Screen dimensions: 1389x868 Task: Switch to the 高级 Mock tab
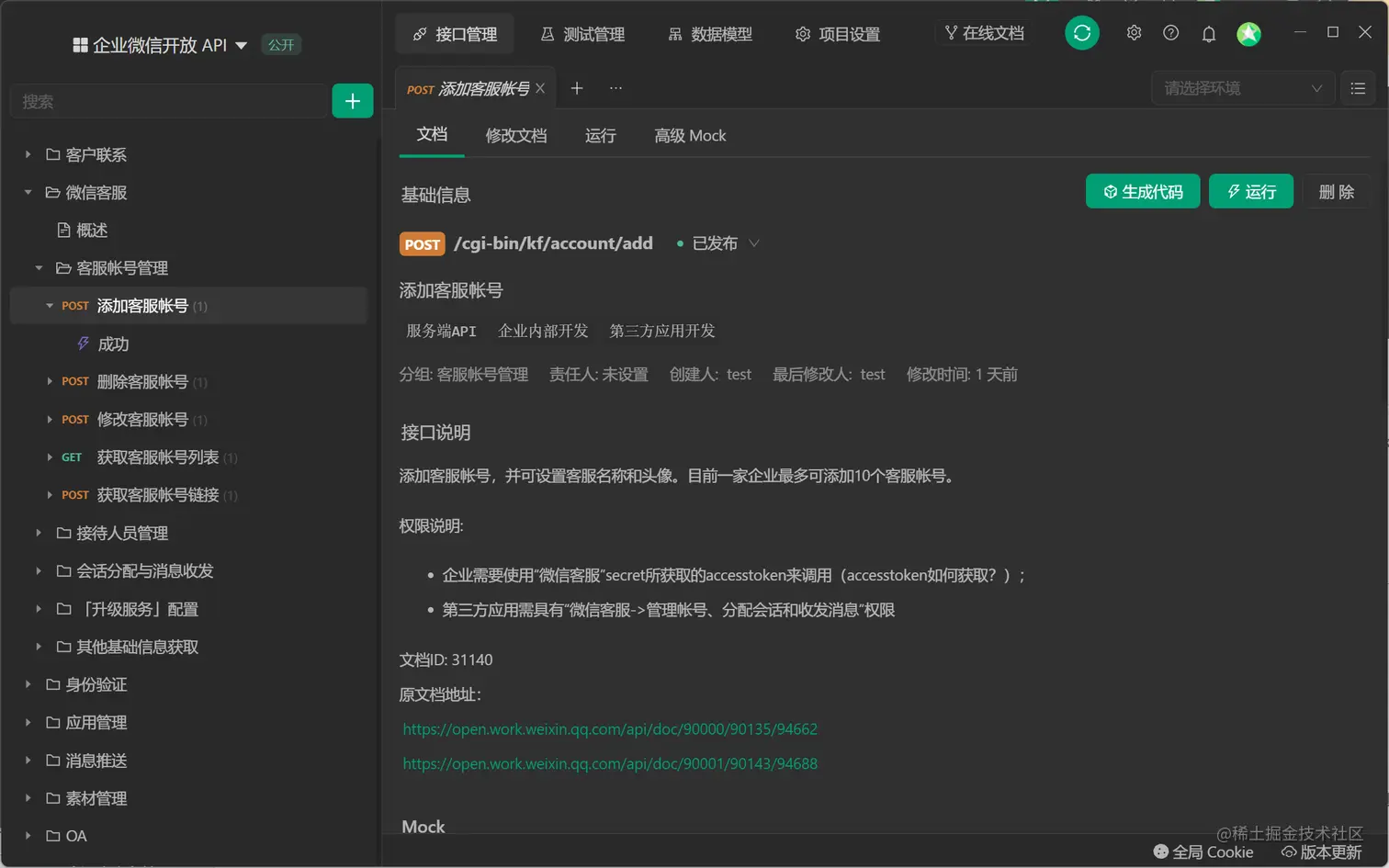690,135
